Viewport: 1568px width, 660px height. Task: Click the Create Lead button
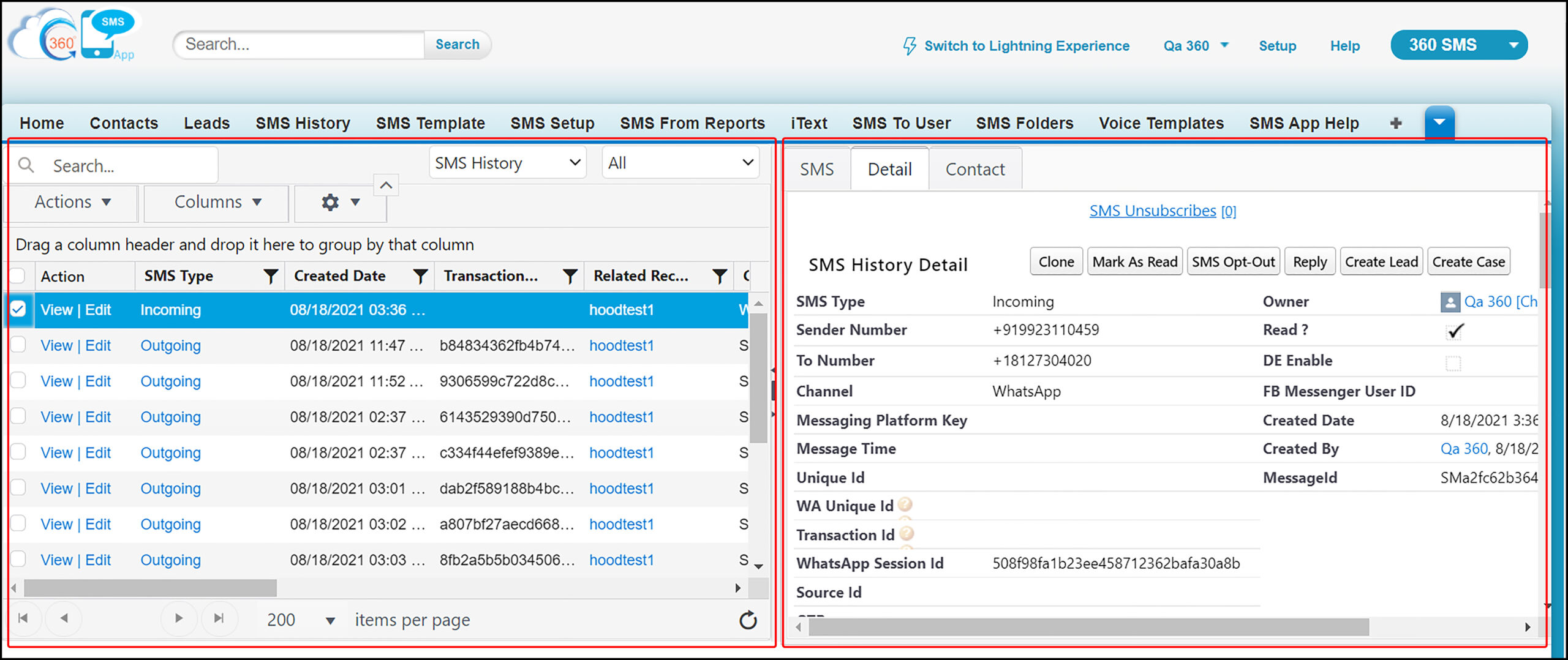(1381, 261)
